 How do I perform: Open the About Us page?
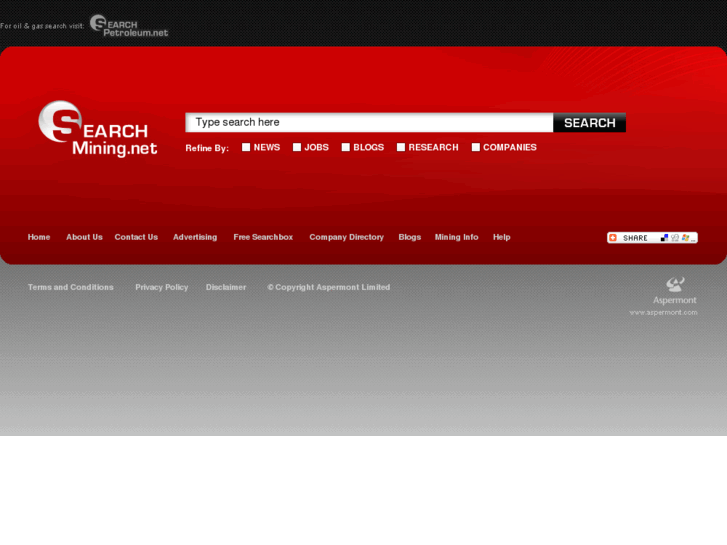click(x=84, y=237)
